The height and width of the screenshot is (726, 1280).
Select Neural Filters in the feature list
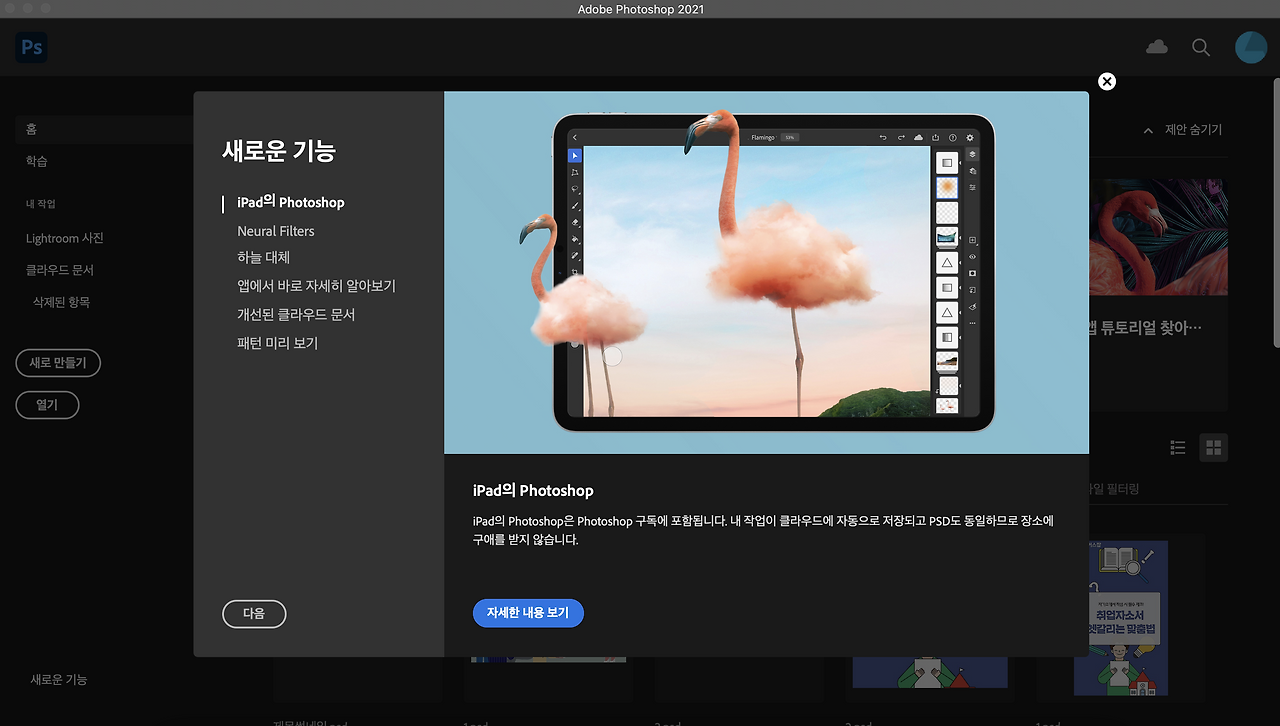[276, 231]
